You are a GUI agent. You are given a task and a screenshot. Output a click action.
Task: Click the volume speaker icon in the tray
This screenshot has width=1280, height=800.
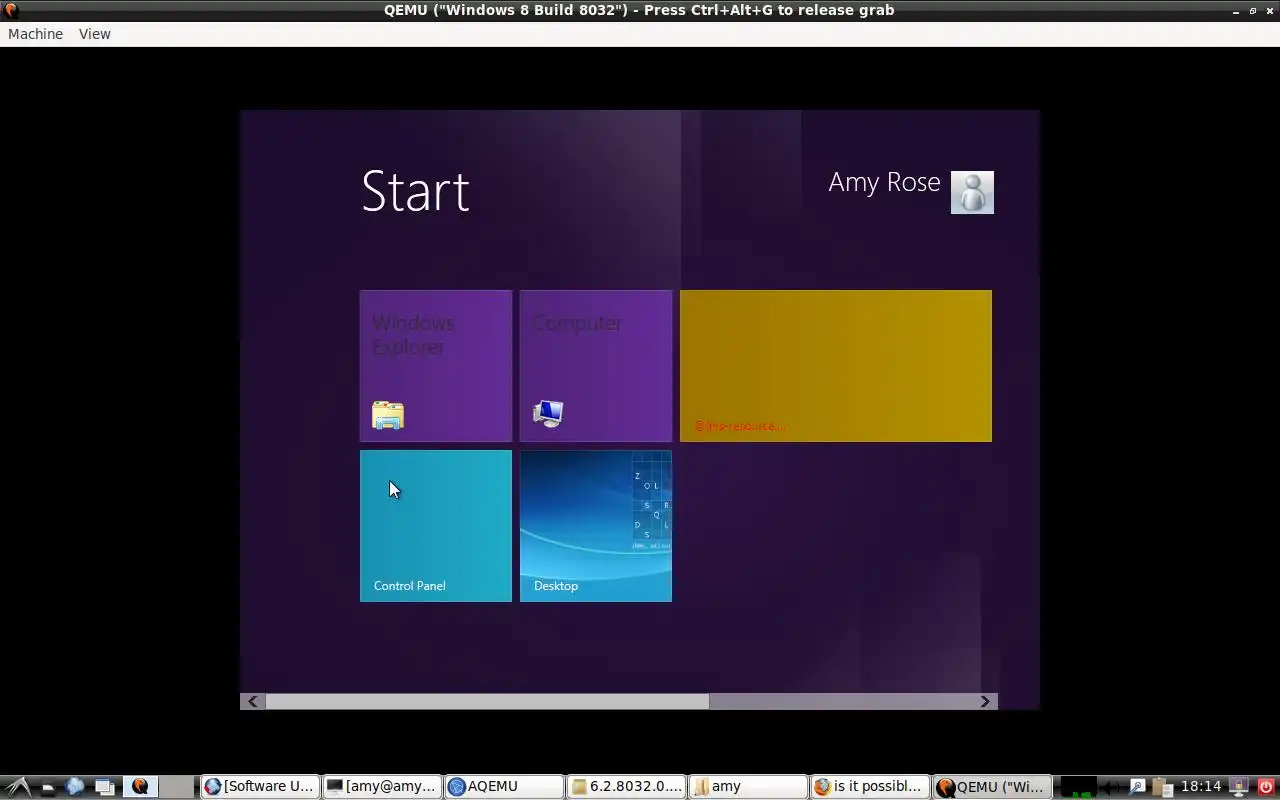1110,787
